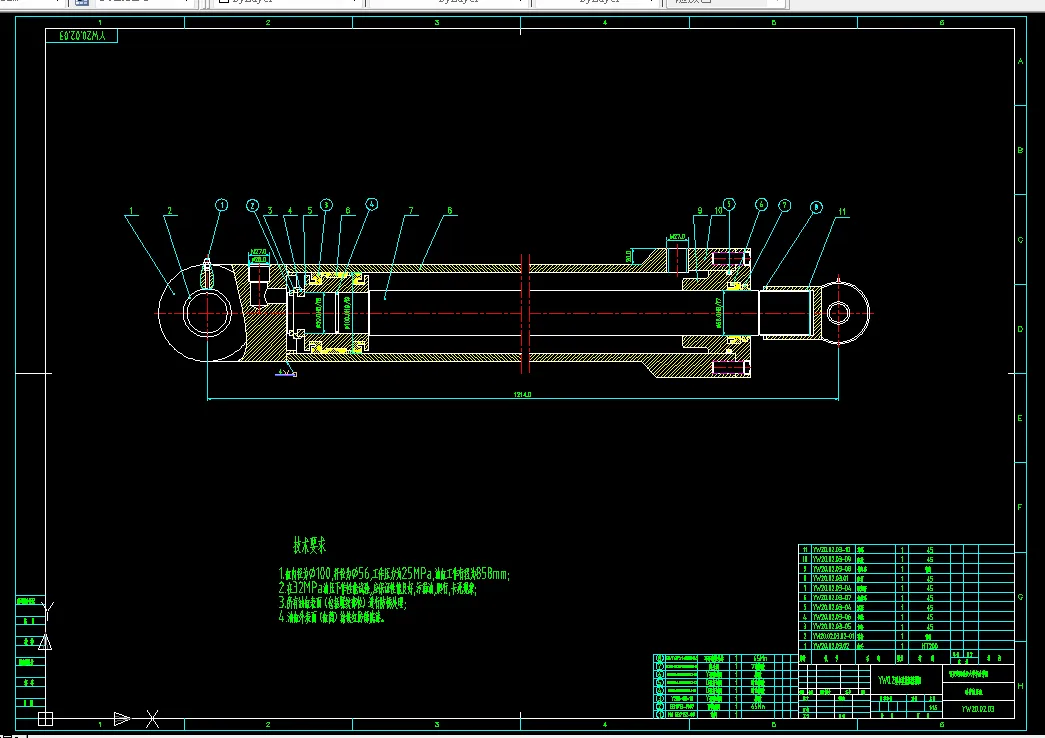
Task: Expand the linetype ByLayer dropdown
Action: (x=449, y=3)
